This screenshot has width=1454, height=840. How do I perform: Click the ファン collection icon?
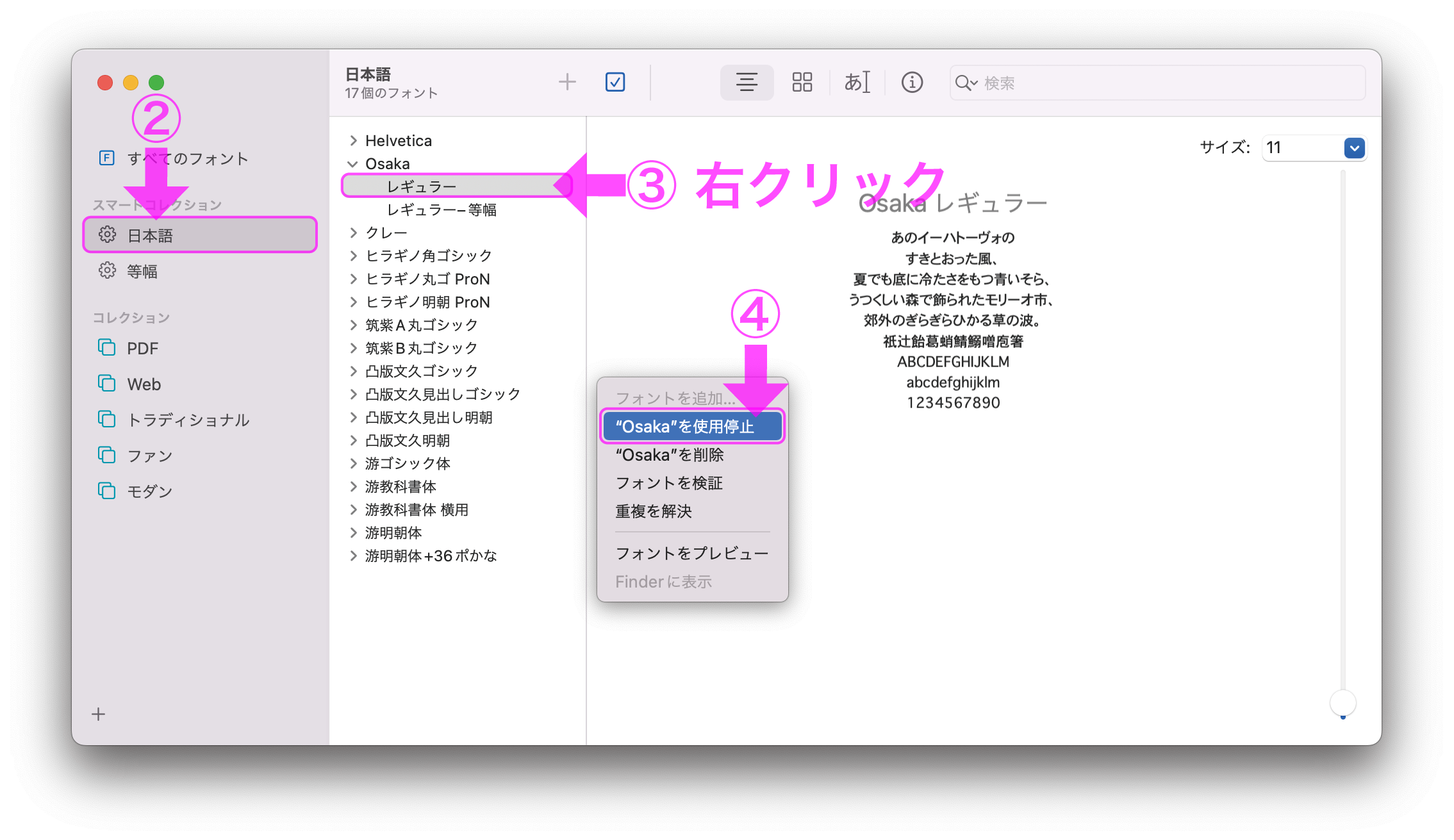pos(106,455)
